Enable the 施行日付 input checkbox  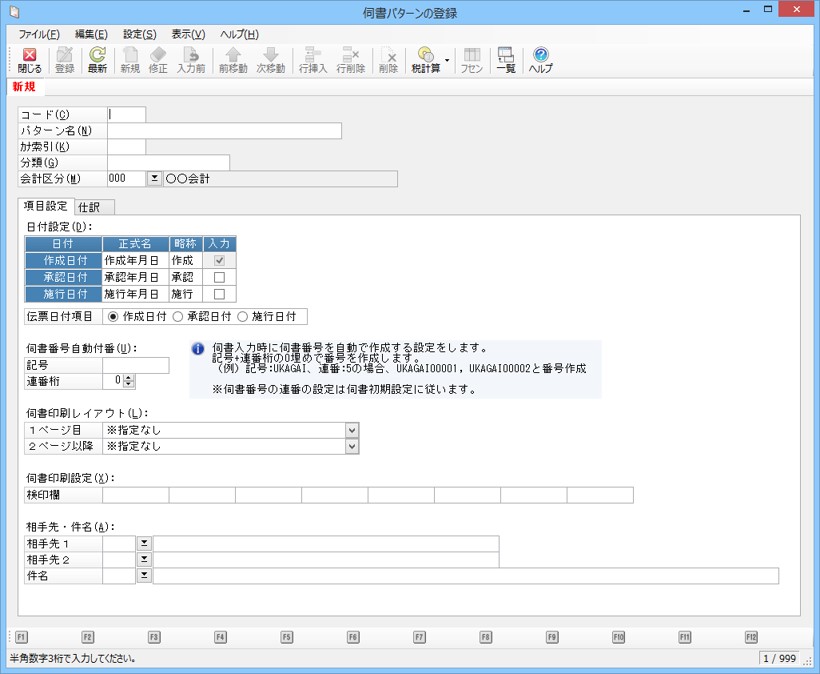(x=219, y=294)
